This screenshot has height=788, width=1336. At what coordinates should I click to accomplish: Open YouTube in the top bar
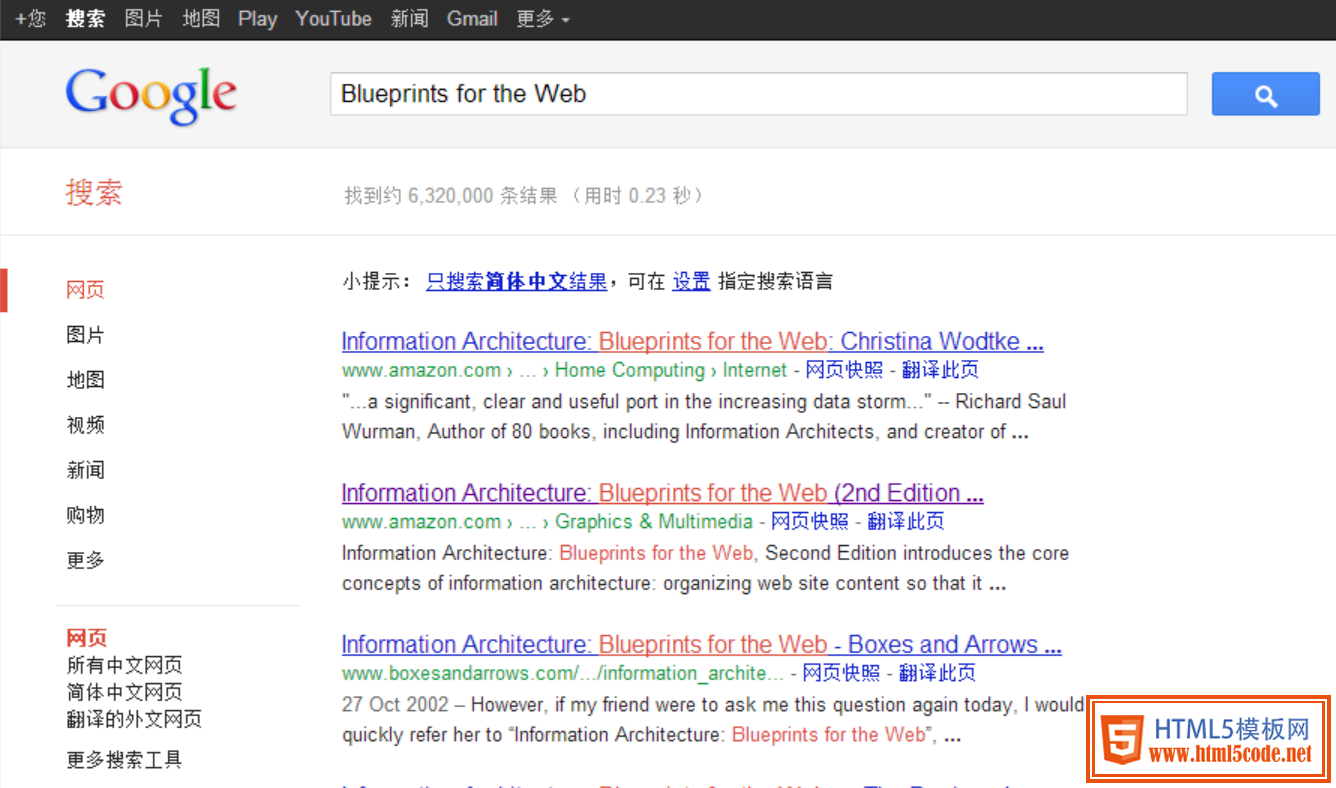(333, 19)
